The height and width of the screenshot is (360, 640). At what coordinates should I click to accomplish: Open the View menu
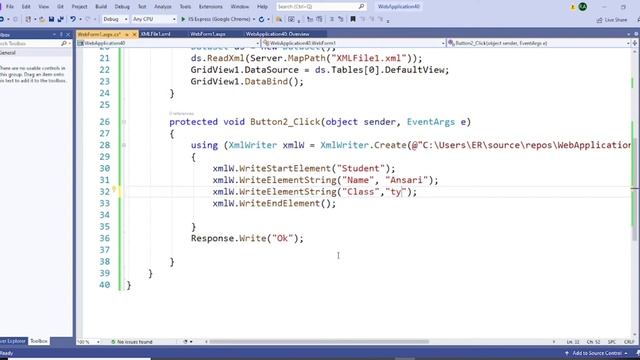coord(43,7)
